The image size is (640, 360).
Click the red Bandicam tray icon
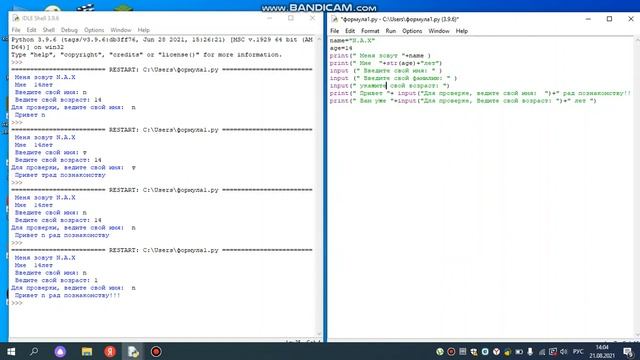tap(451, 351)
